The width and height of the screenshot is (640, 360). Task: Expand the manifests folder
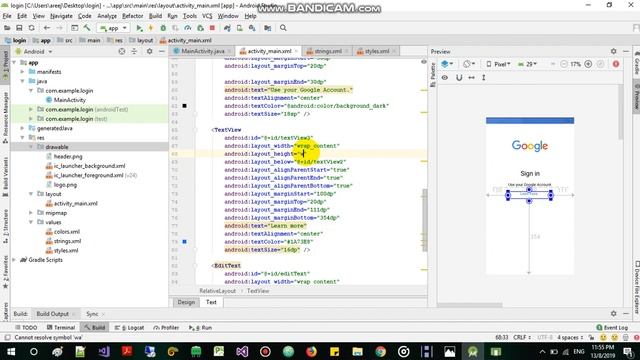click(22, 72)
